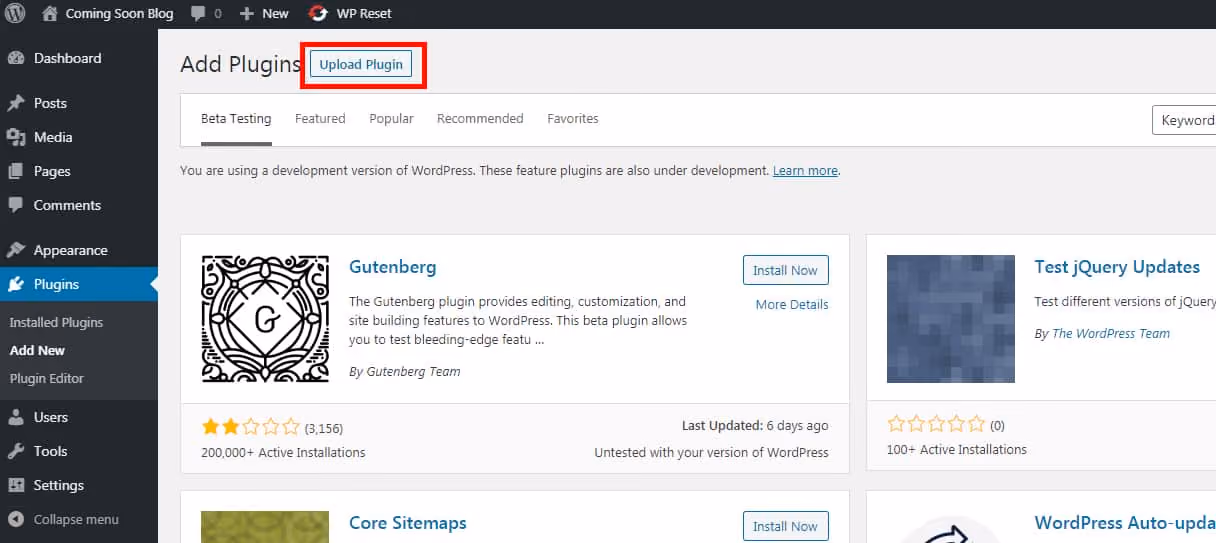Click Coming Soon Blog site name
The image size is (1216, 543).
coord(119,14)
